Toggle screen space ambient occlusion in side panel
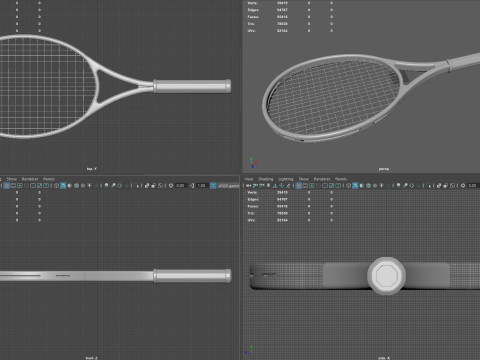This screenshot has height=360, width=480. [398, 185]
